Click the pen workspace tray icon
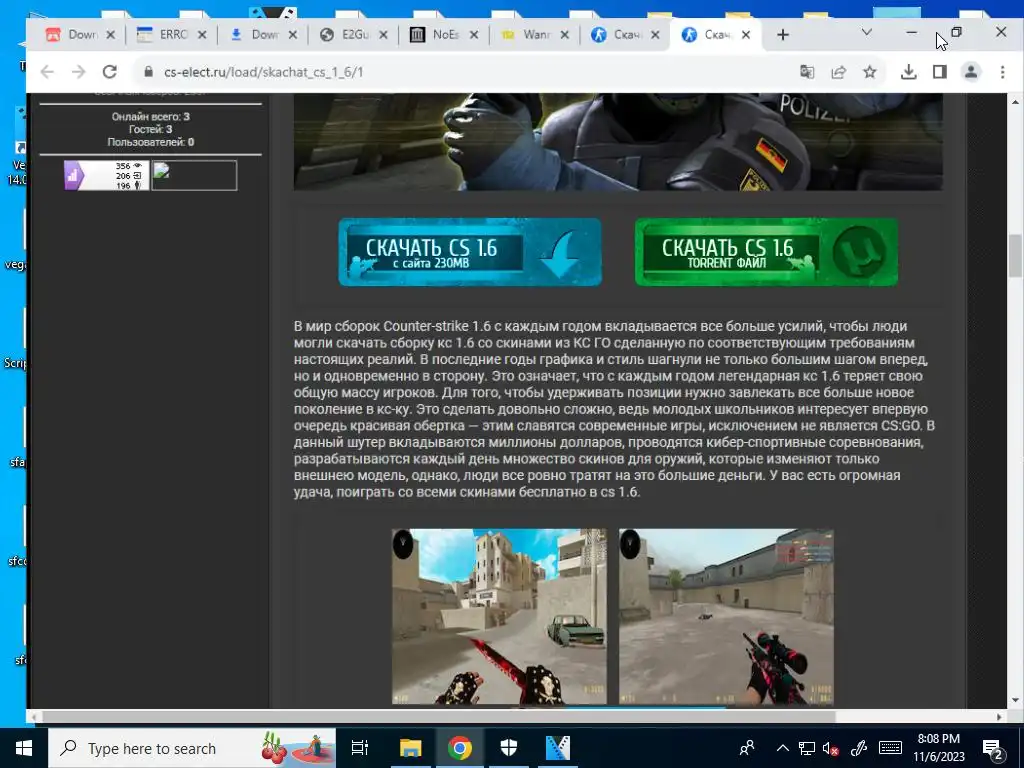 point(859,748)
